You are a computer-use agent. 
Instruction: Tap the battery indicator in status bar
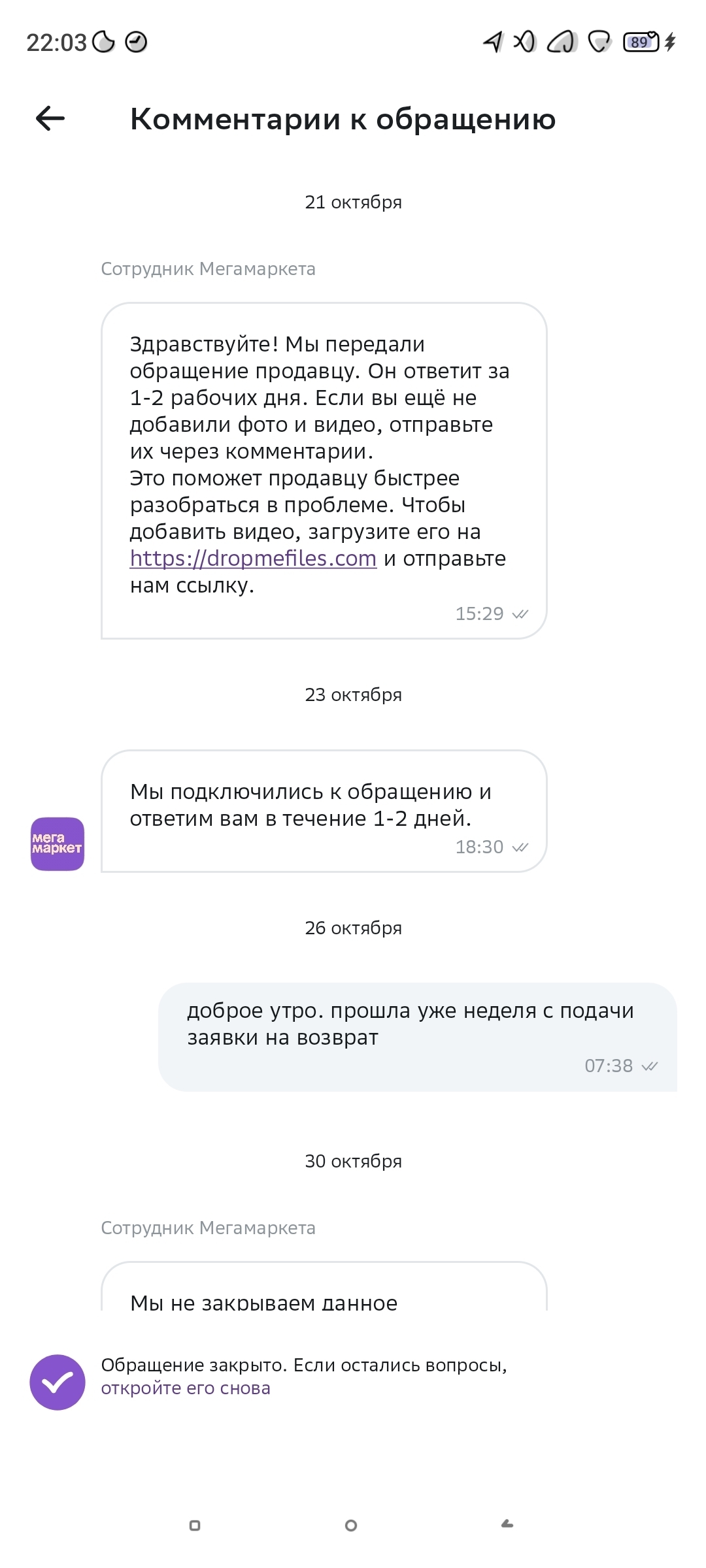click(641, 42)
